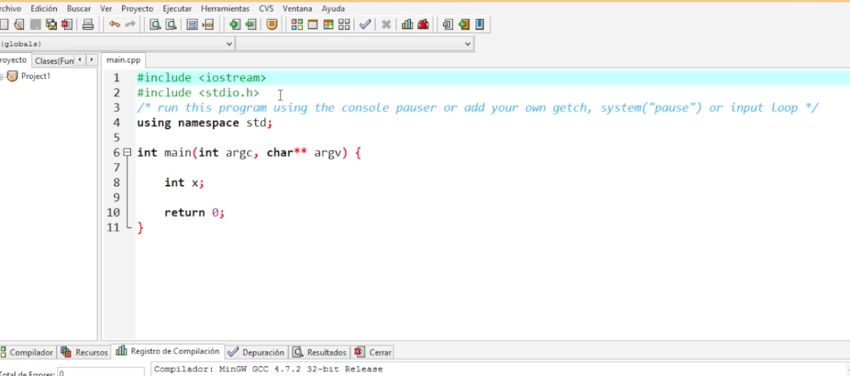The width and height of the screenshot is (850, 376).
Task: Collapse the main function fold marker
Action: coord(127,153)
